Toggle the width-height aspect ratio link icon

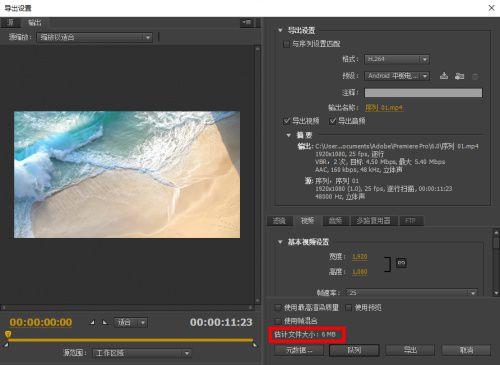click(x=401, y=263)
